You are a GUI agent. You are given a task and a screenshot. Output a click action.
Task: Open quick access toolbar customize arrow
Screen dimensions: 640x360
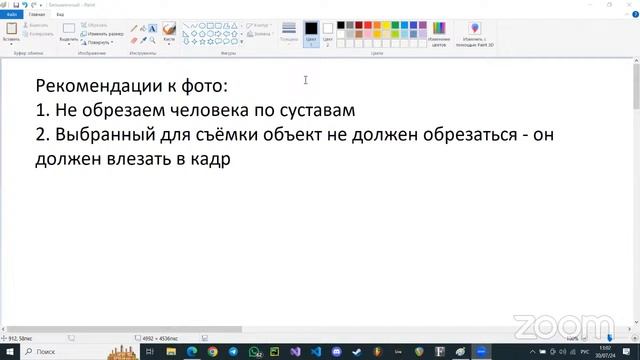coord(41,5)
